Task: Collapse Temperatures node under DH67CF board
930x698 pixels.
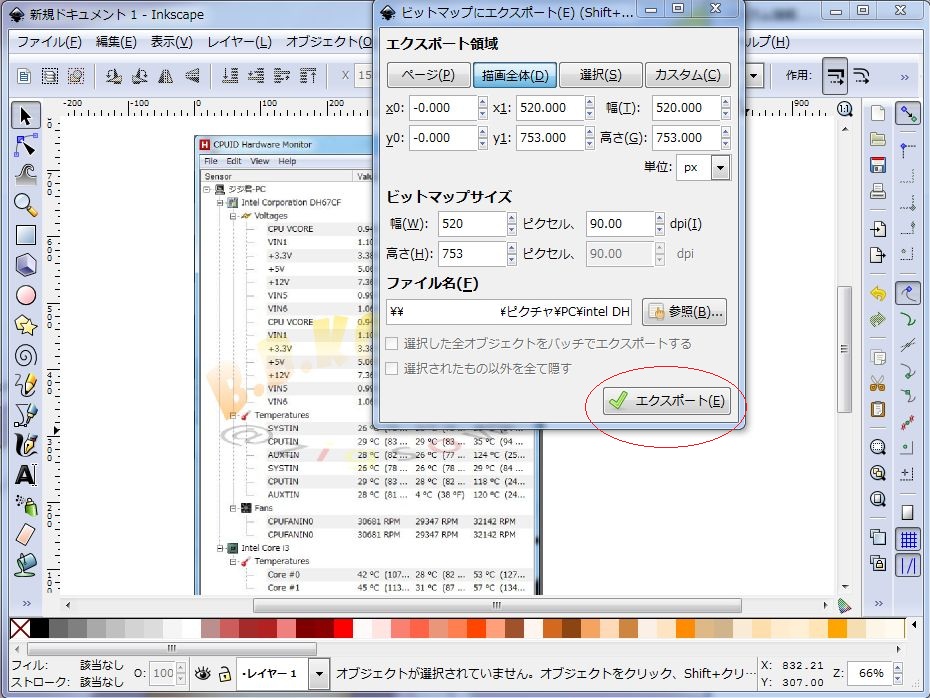Action: 233,416
